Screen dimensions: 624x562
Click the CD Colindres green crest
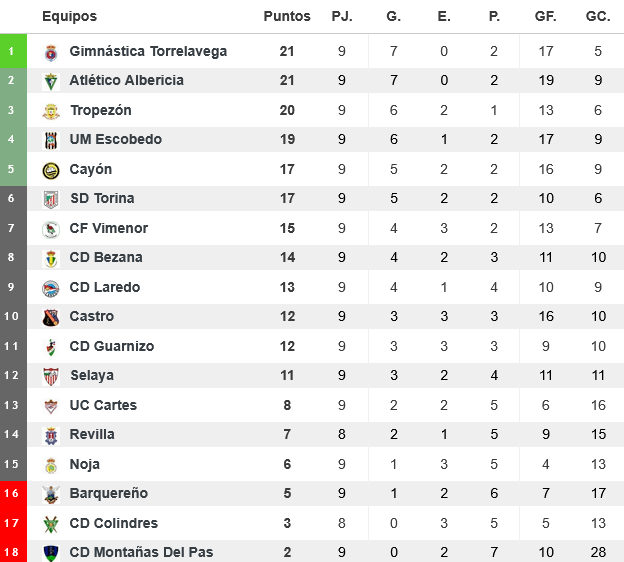point(51,523)
